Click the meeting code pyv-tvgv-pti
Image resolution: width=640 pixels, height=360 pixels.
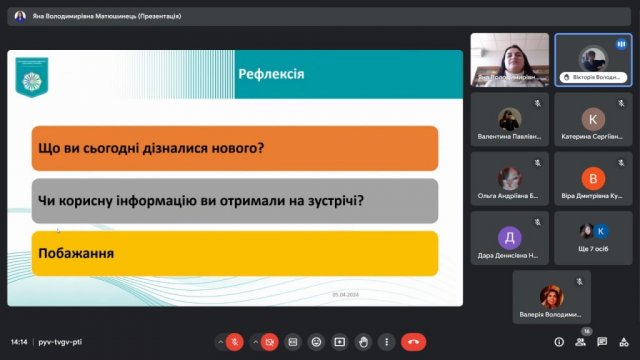(x=60, y=342)
